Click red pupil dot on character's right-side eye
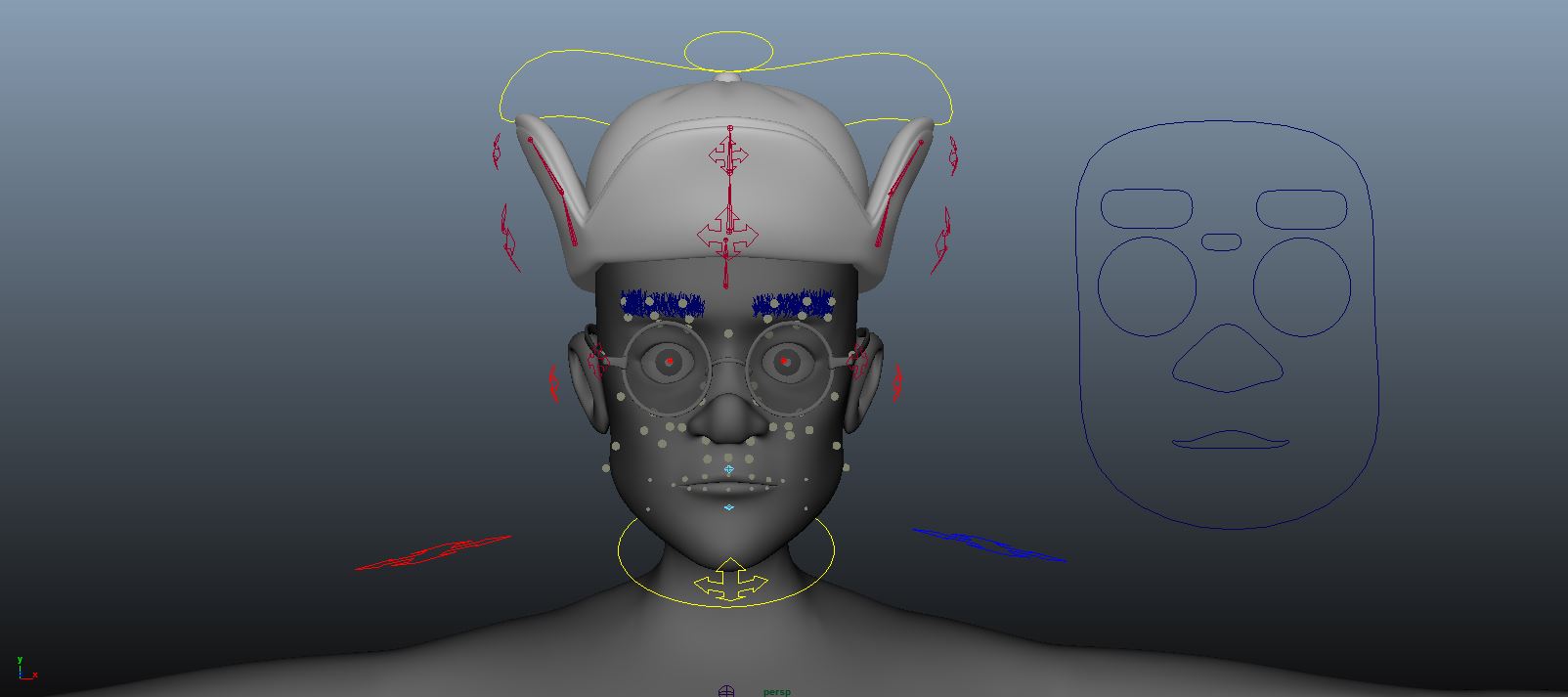This screenshot has height=697, width=1568. 784,361
